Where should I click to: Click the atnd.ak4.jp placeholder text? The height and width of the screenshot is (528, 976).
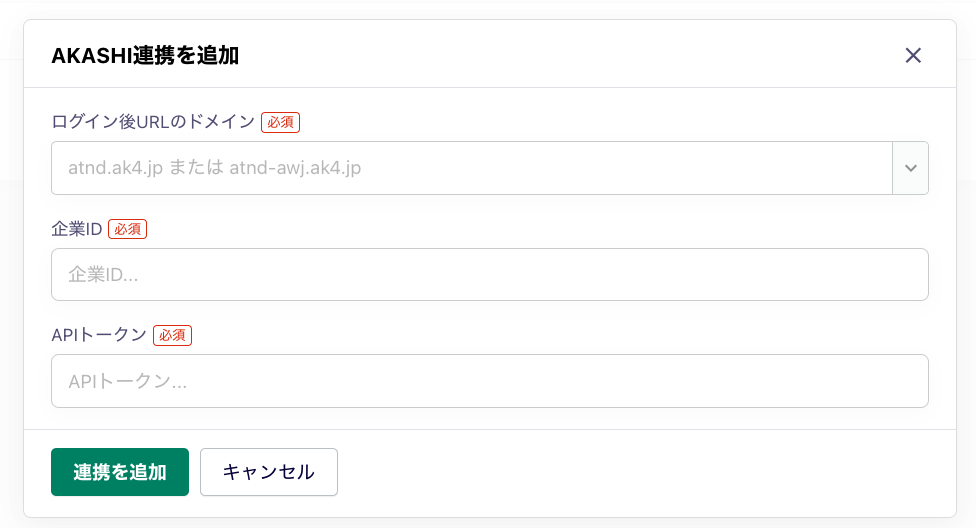tap(215, 168)
